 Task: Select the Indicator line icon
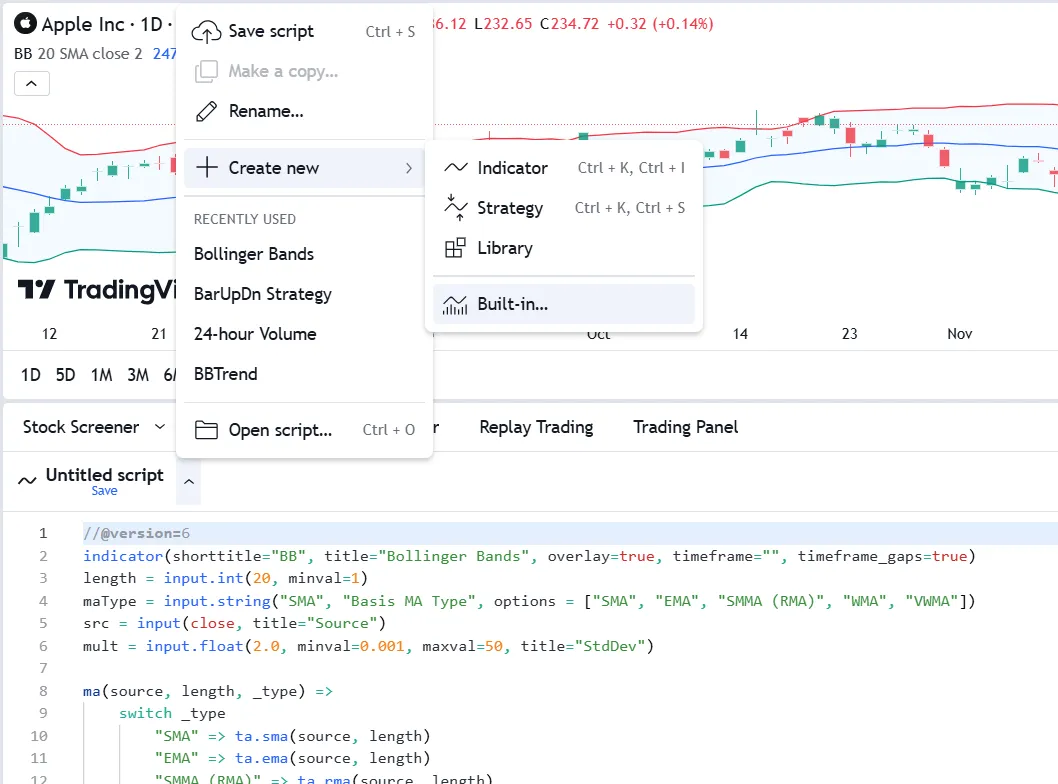tap(456, 168)
